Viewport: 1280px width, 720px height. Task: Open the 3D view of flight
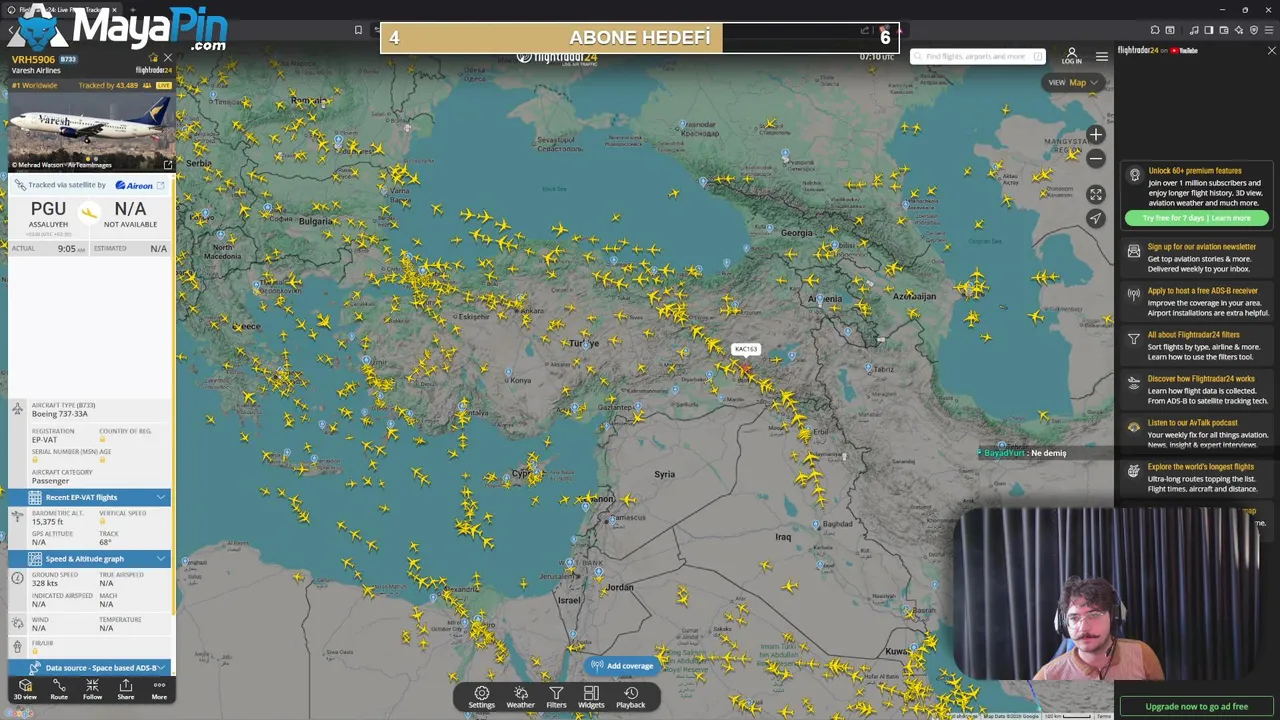click(25, 689)
